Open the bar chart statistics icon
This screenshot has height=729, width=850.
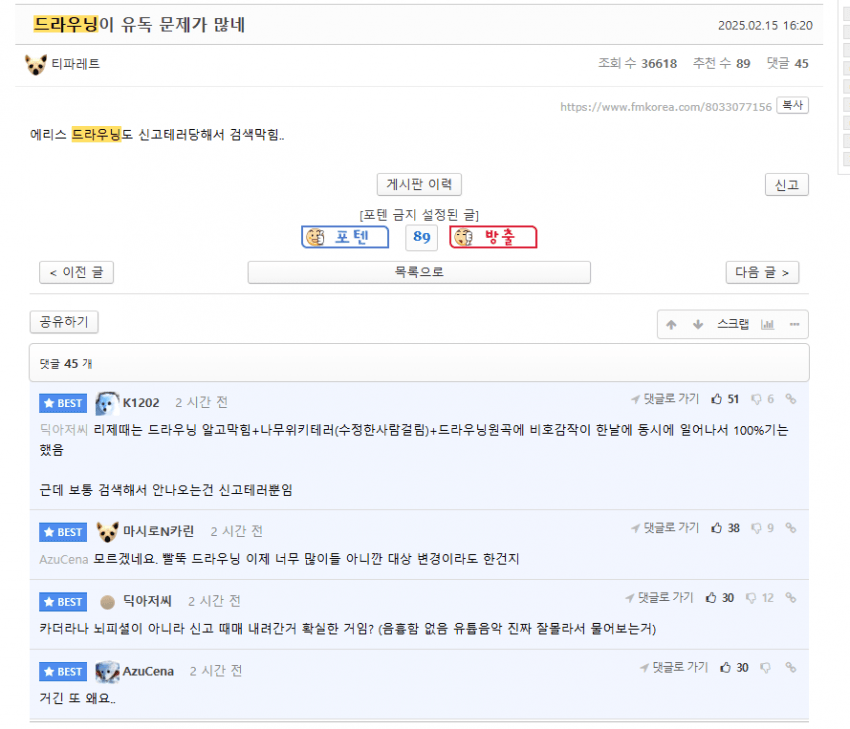pyautogui.click(x=767, y=325)
